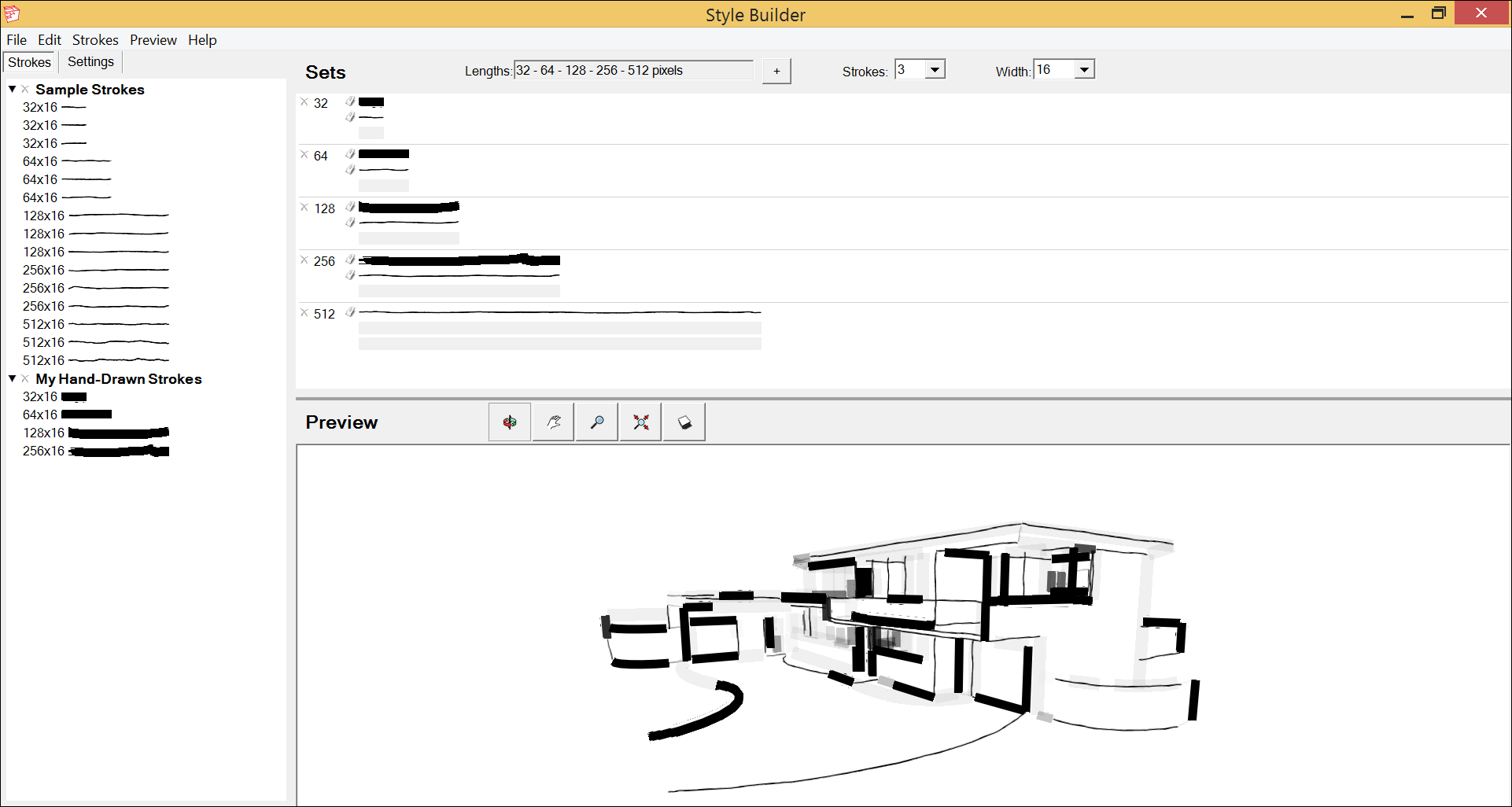The width and height of the screenshot is (1512, 807).
Task: Click the + button next to Lengths
Action: click(776, 71)
